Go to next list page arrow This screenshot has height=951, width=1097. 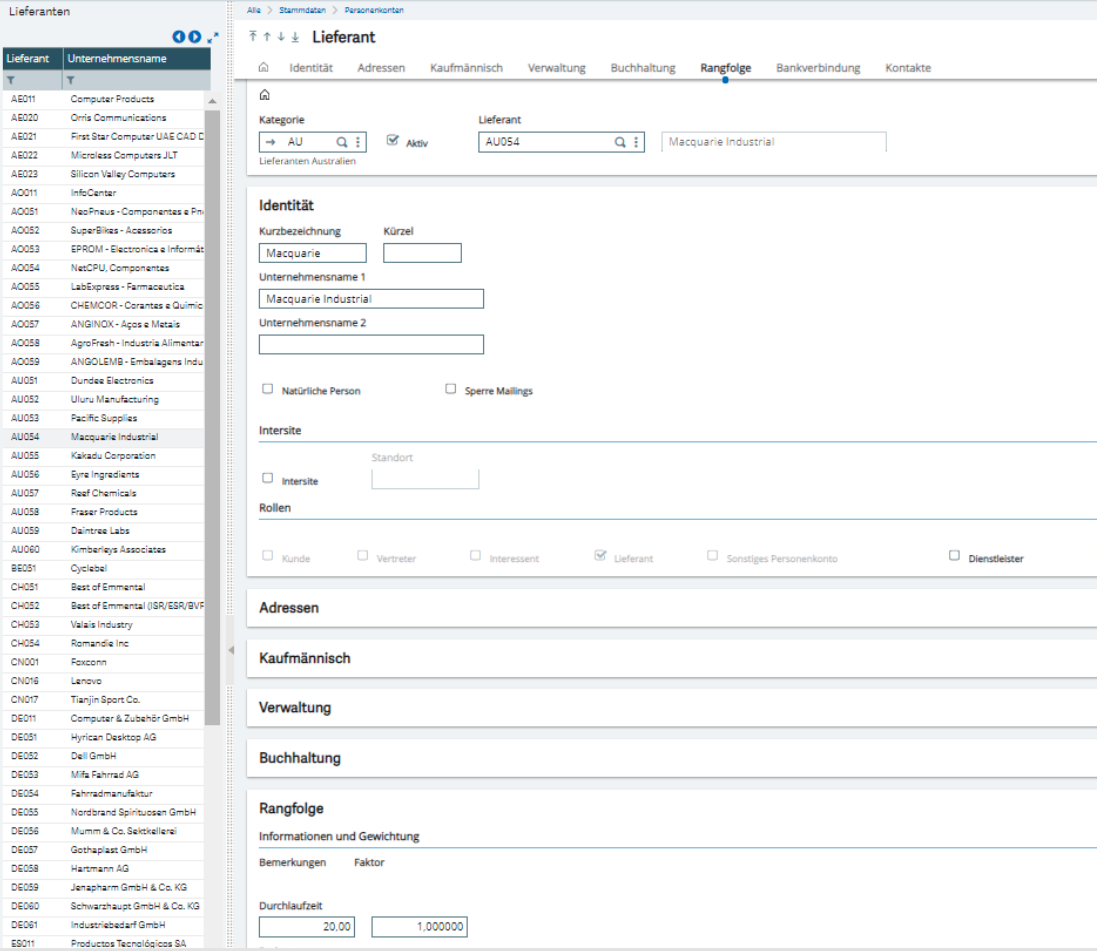pyautogui.click(x=194, y=37)
